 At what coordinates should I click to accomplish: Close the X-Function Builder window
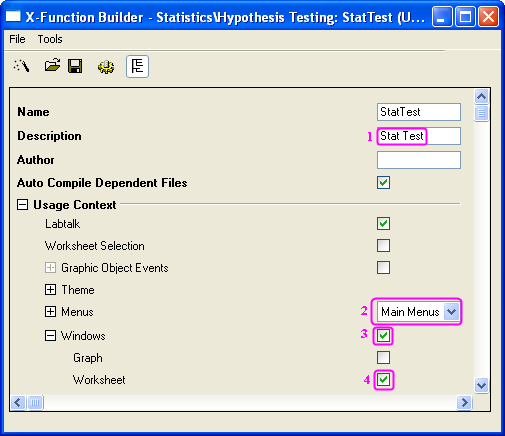(488, 17)
